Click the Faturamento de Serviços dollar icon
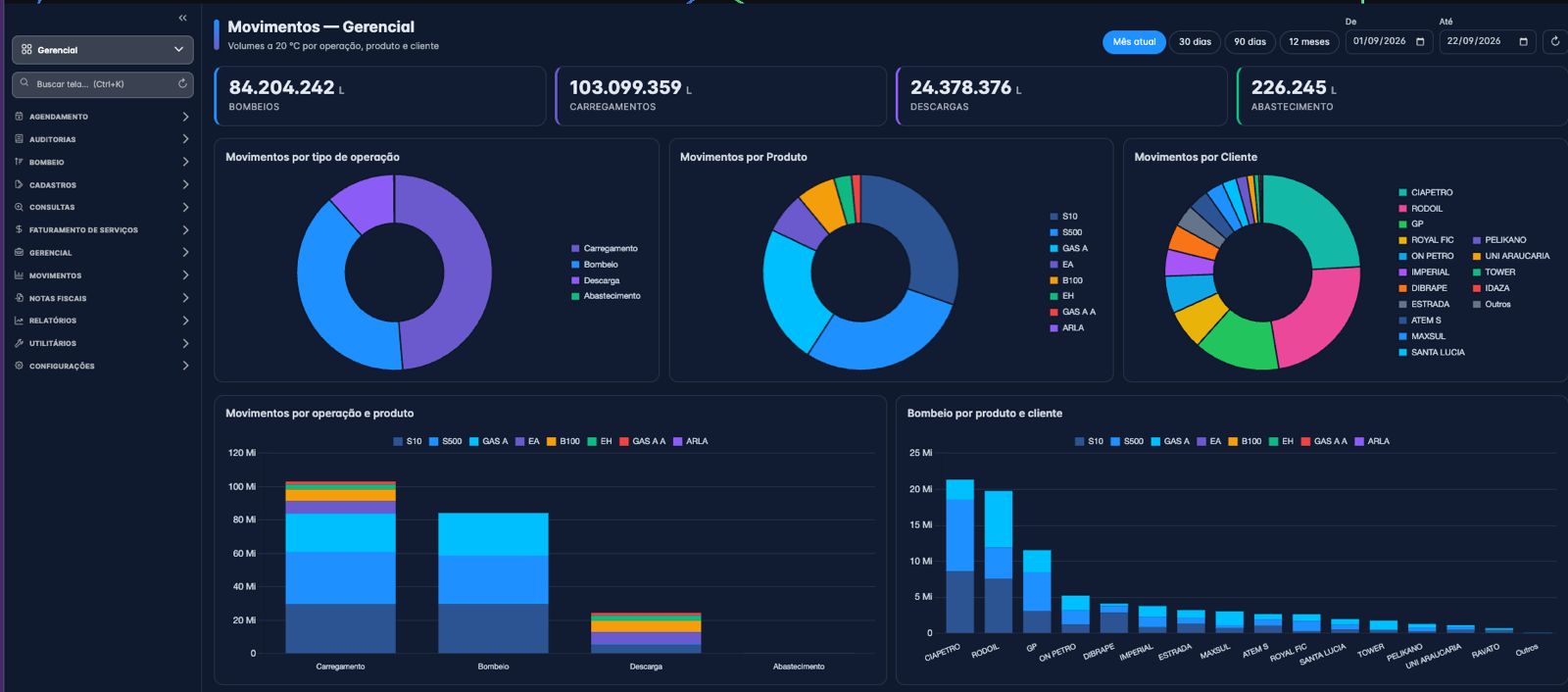The height and width of the screenshot is (692, 1568). (x=19, y=229)
